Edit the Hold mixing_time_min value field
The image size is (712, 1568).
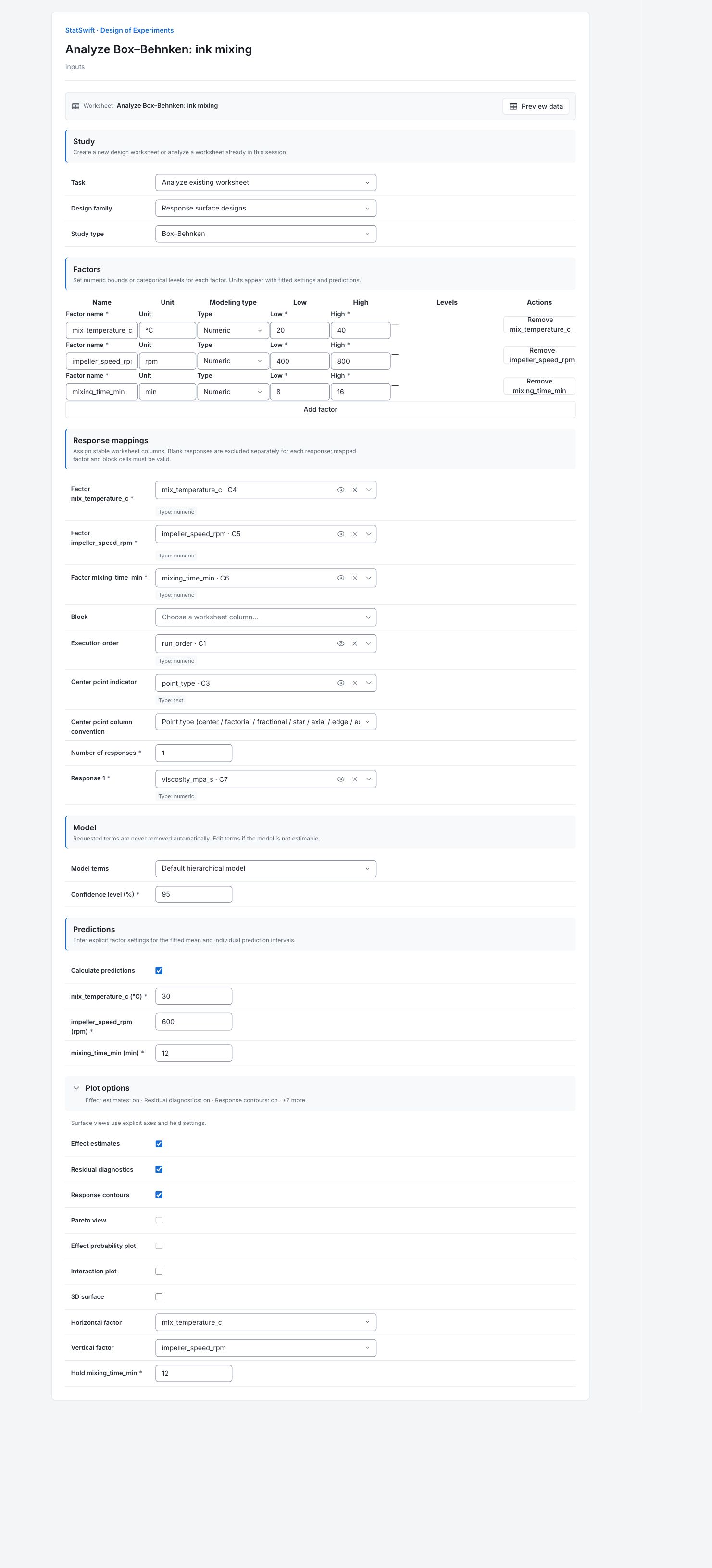[194, 1373]
